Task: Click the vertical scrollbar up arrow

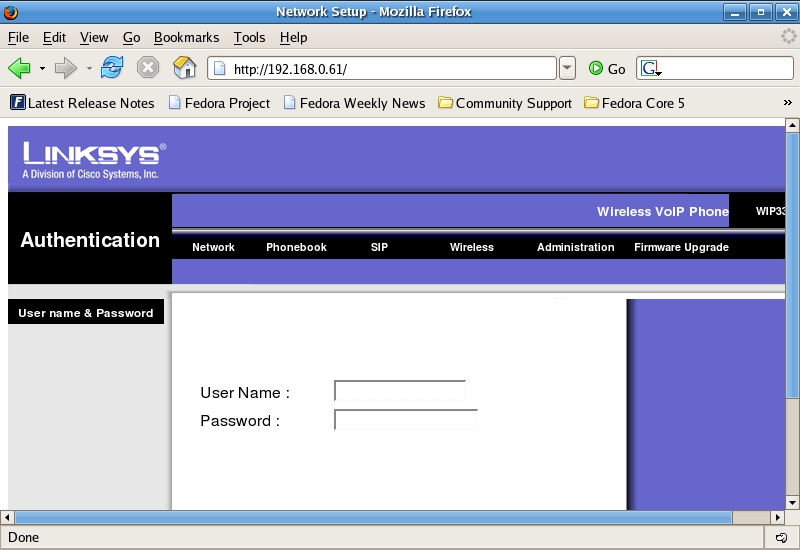Action: click(x=792, y=125)
